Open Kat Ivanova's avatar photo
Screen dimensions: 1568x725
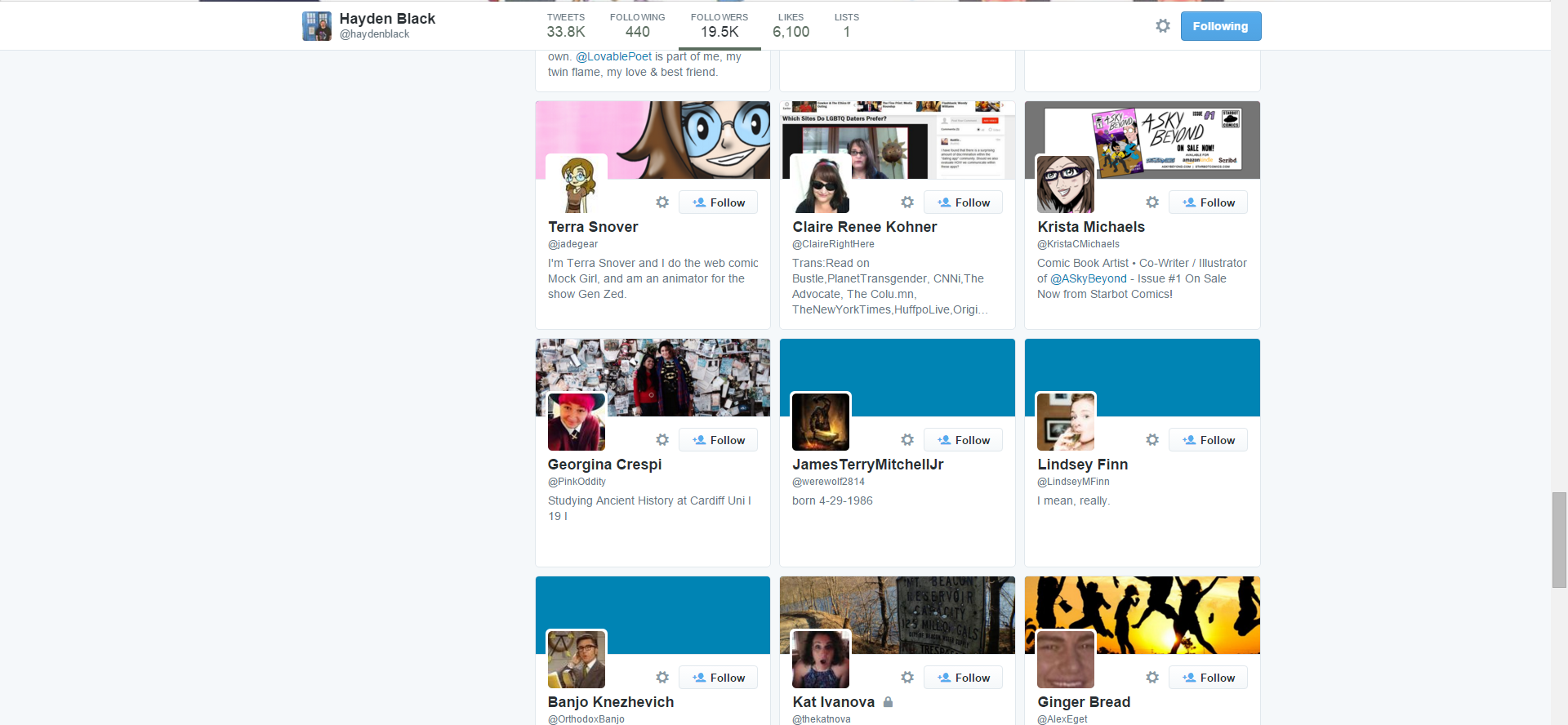point(821,660)
